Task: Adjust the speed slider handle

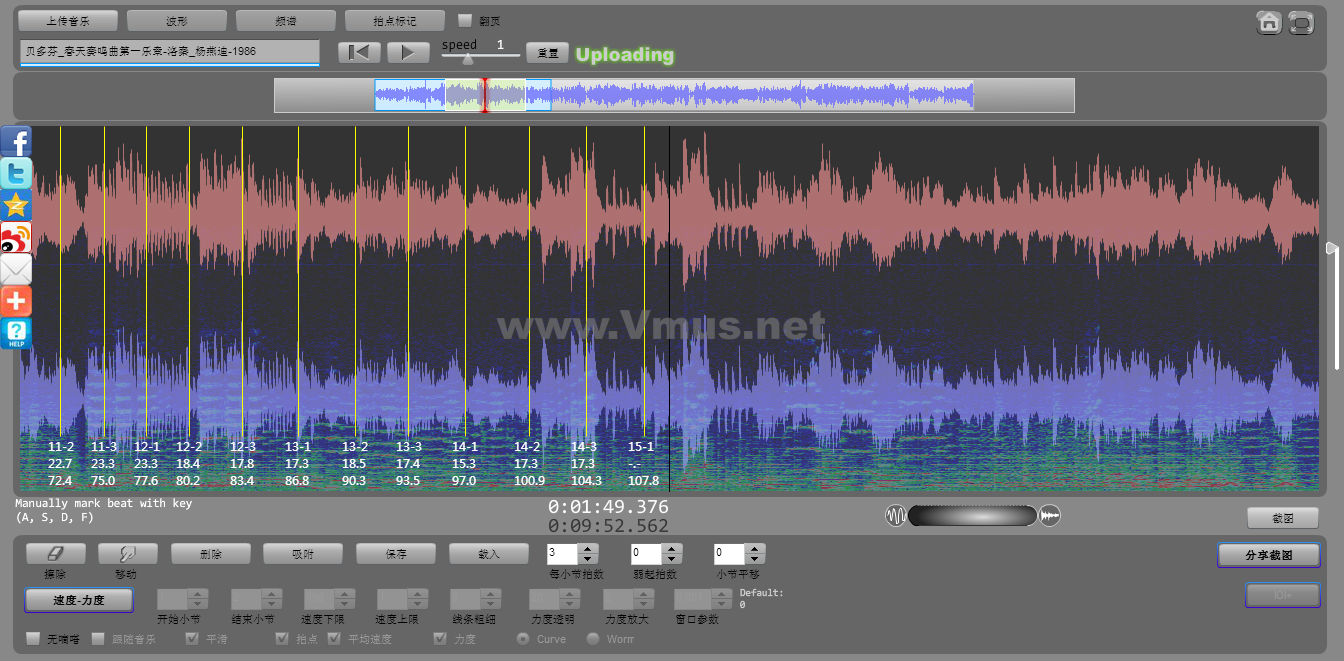Action: [x=468, y=58]
